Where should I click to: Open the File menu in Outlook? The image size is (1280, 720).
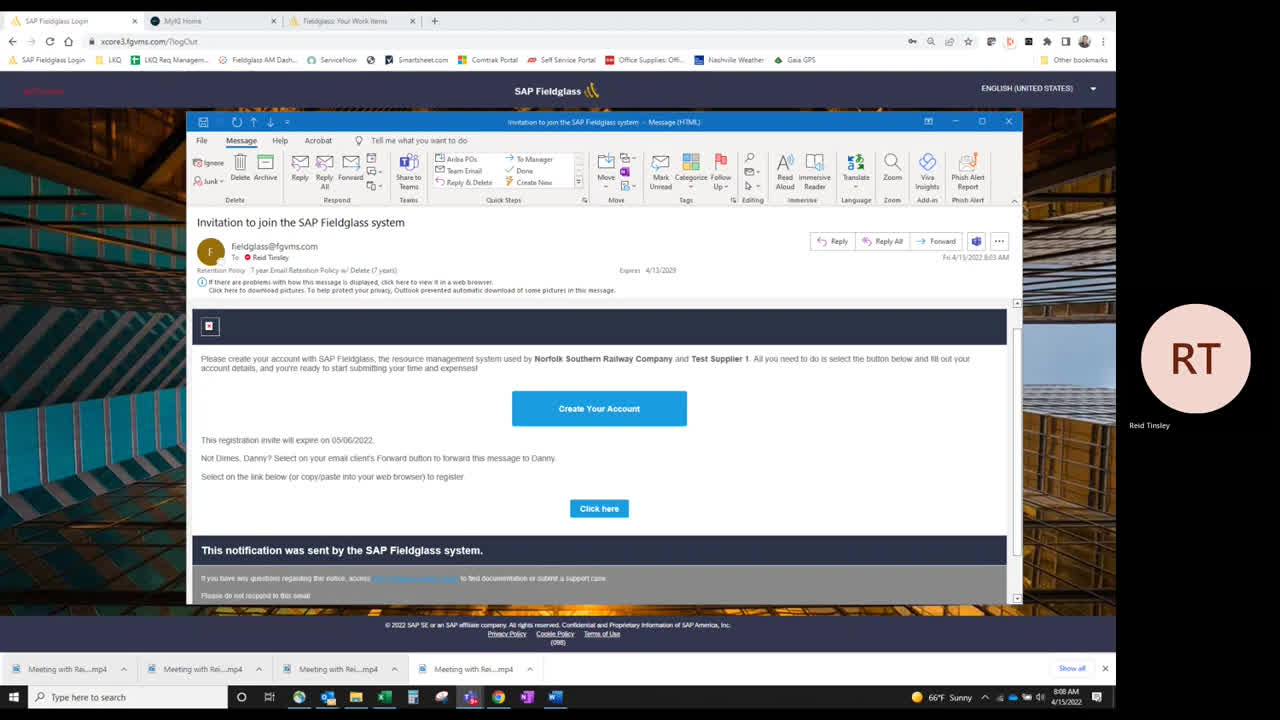[x=202, y=141]
